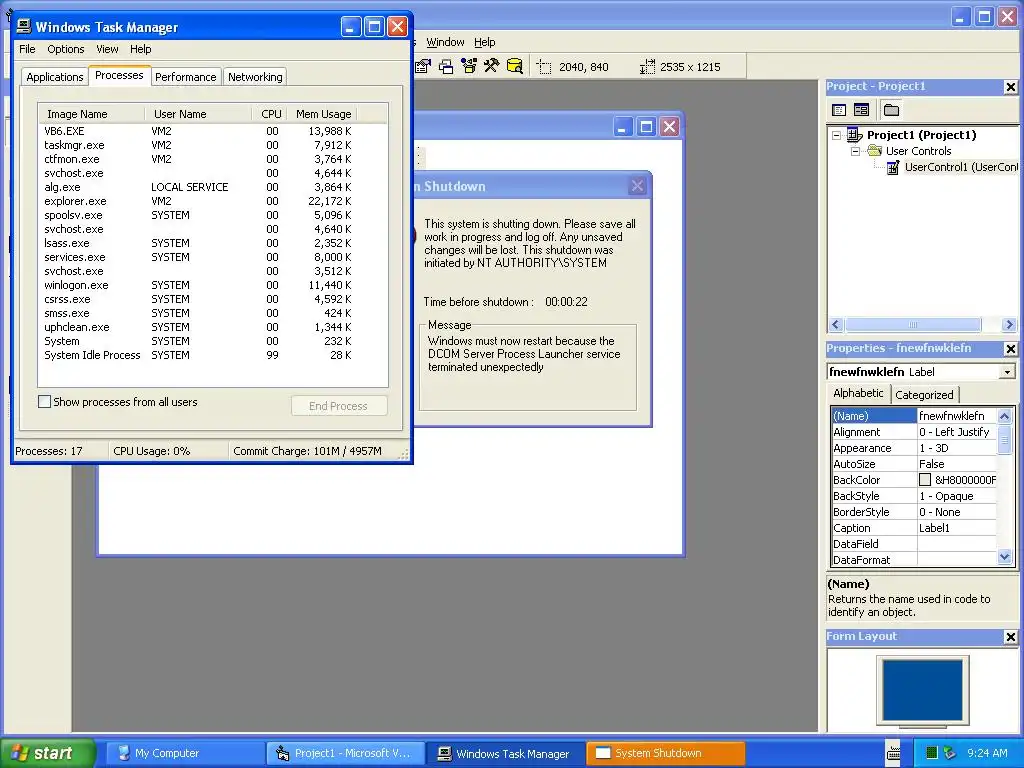Click the View Object icon in Project panel
This screenshot has height=768, width=1024.
point(861,110)
